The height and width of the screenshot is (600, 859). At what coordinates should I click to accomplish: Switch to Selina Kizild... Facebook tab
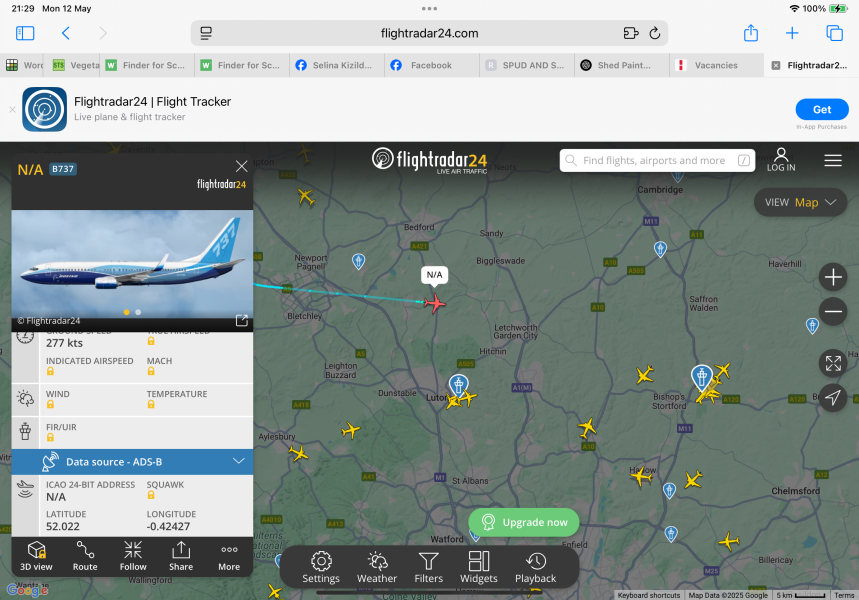click(x=335, y=65)
